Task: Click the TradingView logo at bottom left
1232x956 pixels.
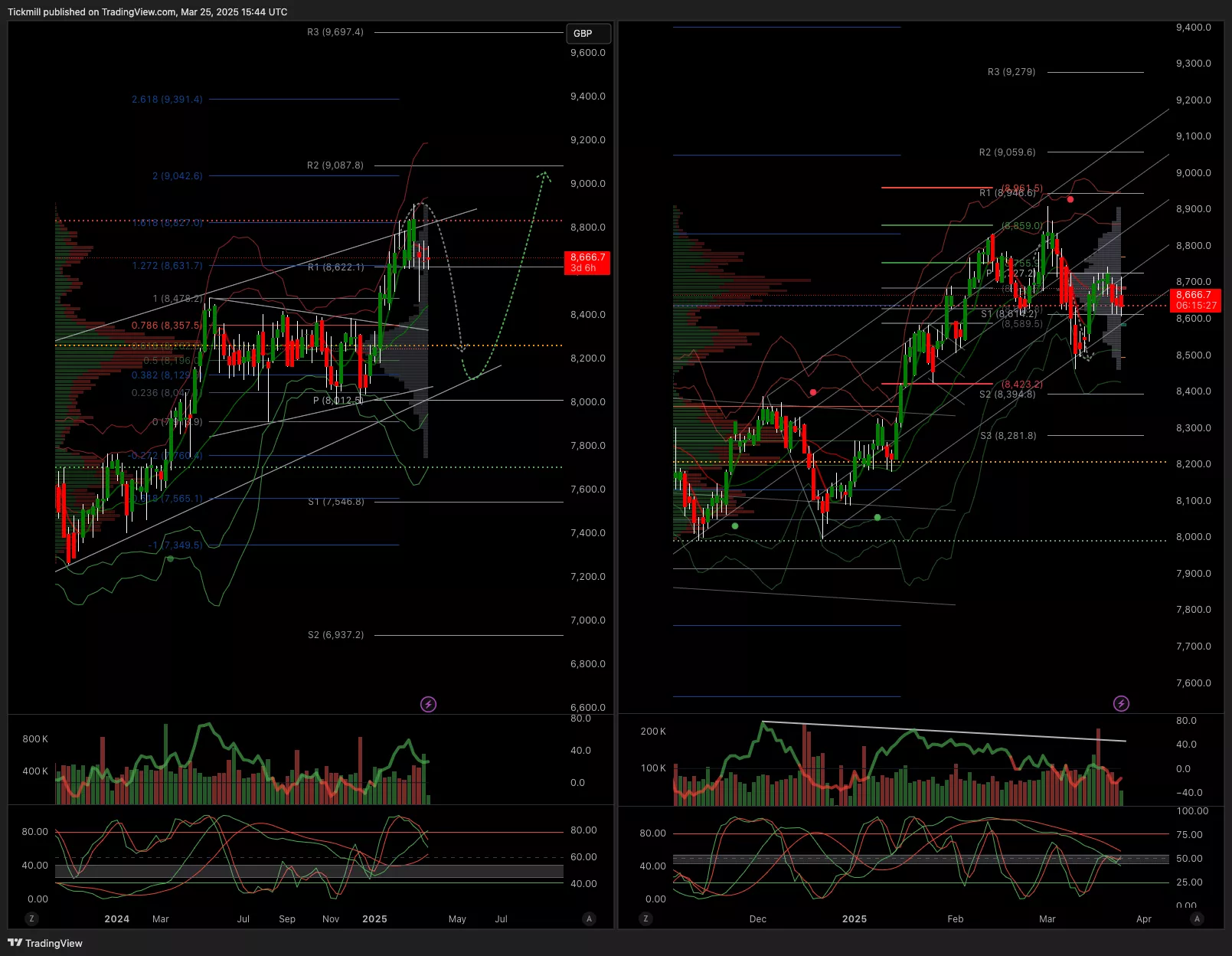Action: (x=45, y=943)
